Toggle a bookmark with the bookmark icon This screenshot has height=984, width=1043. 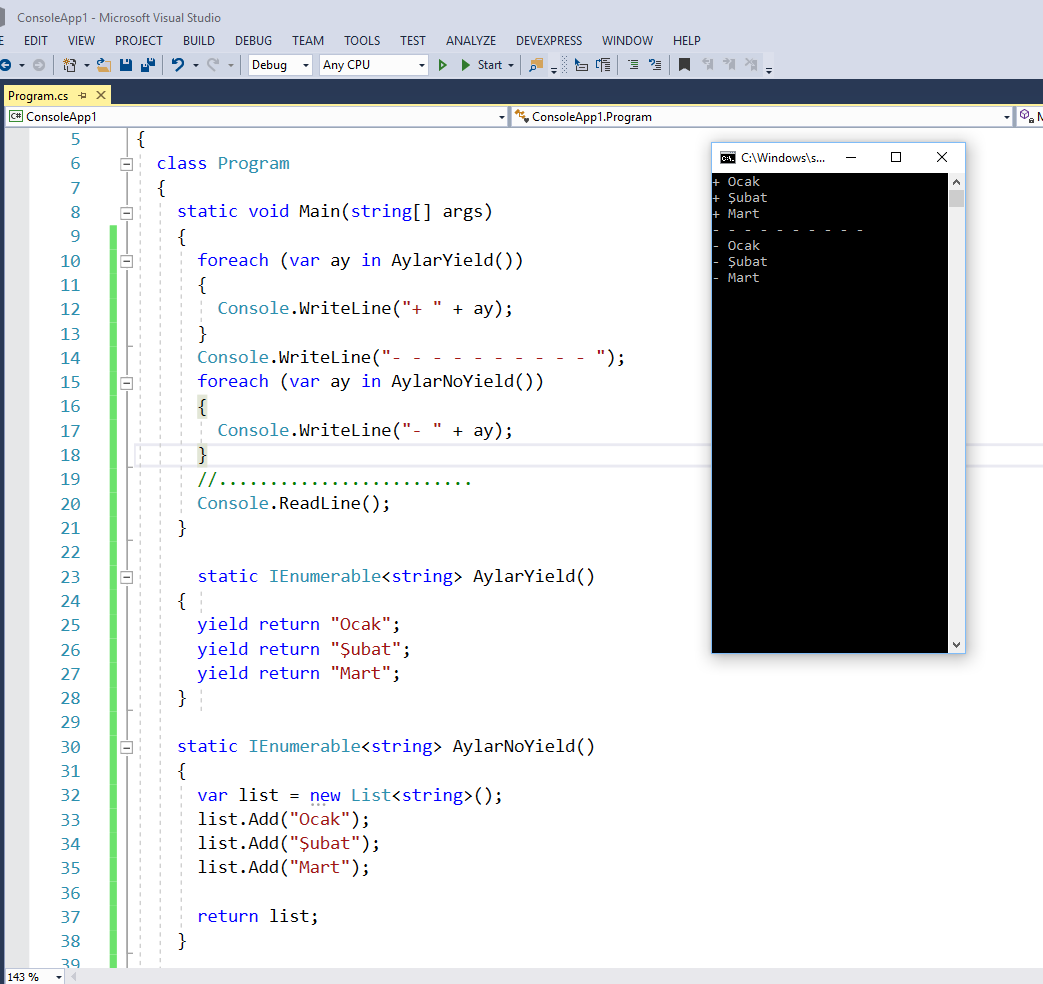[x=684, y=64]
